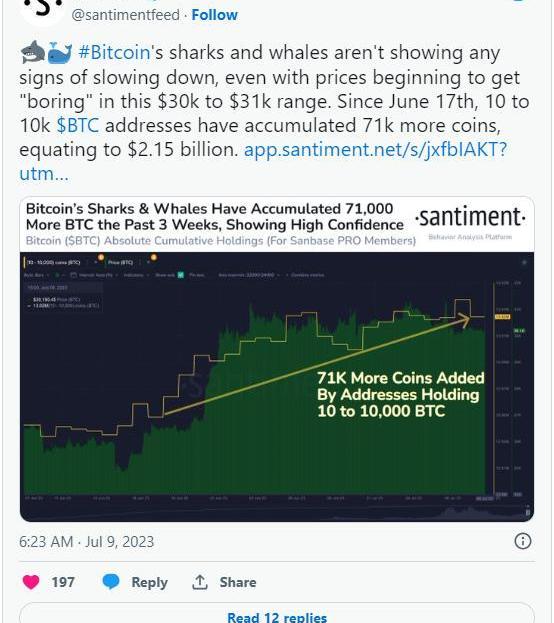Click the #Bitcoin hashtag
Screen dimensions: 554x623
pos(114,53)
